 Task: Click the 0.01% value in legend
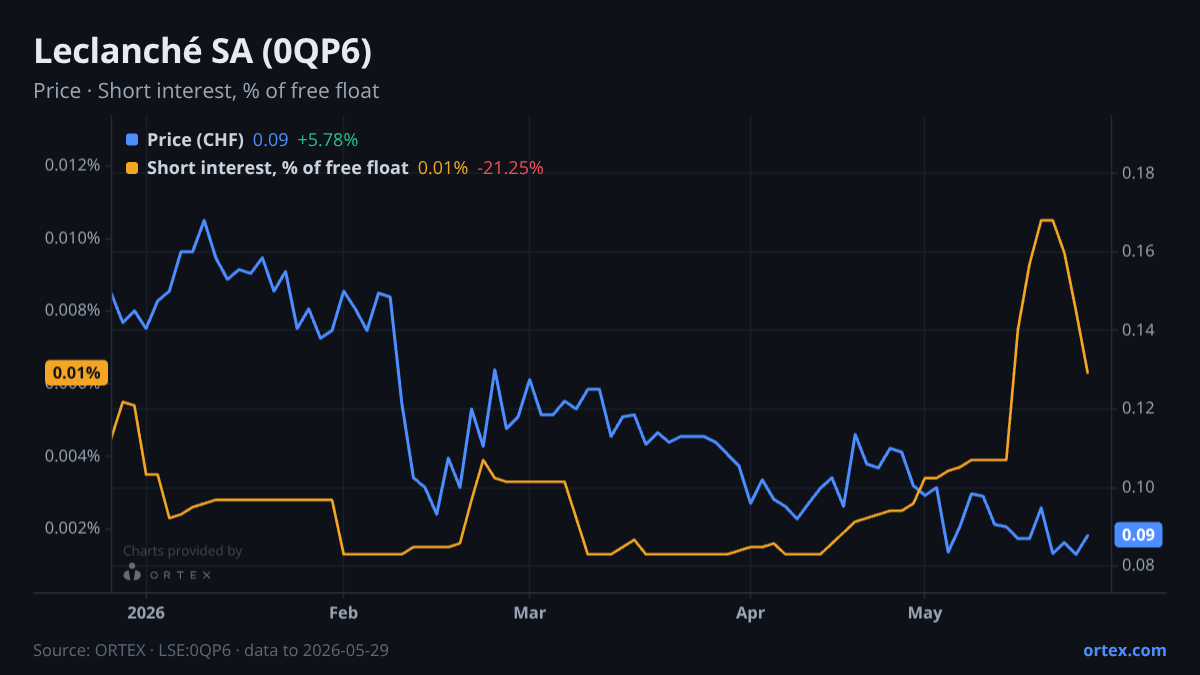click(x=443, y=168)
